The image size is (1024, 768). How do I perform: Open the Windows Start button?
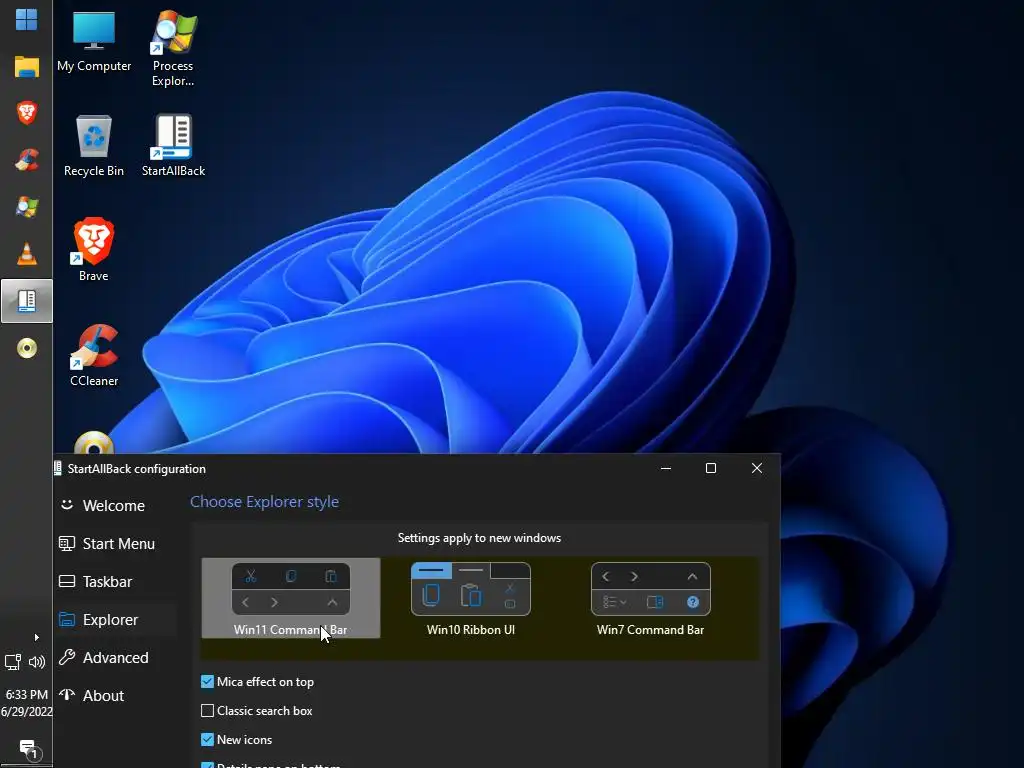(26, 20)
